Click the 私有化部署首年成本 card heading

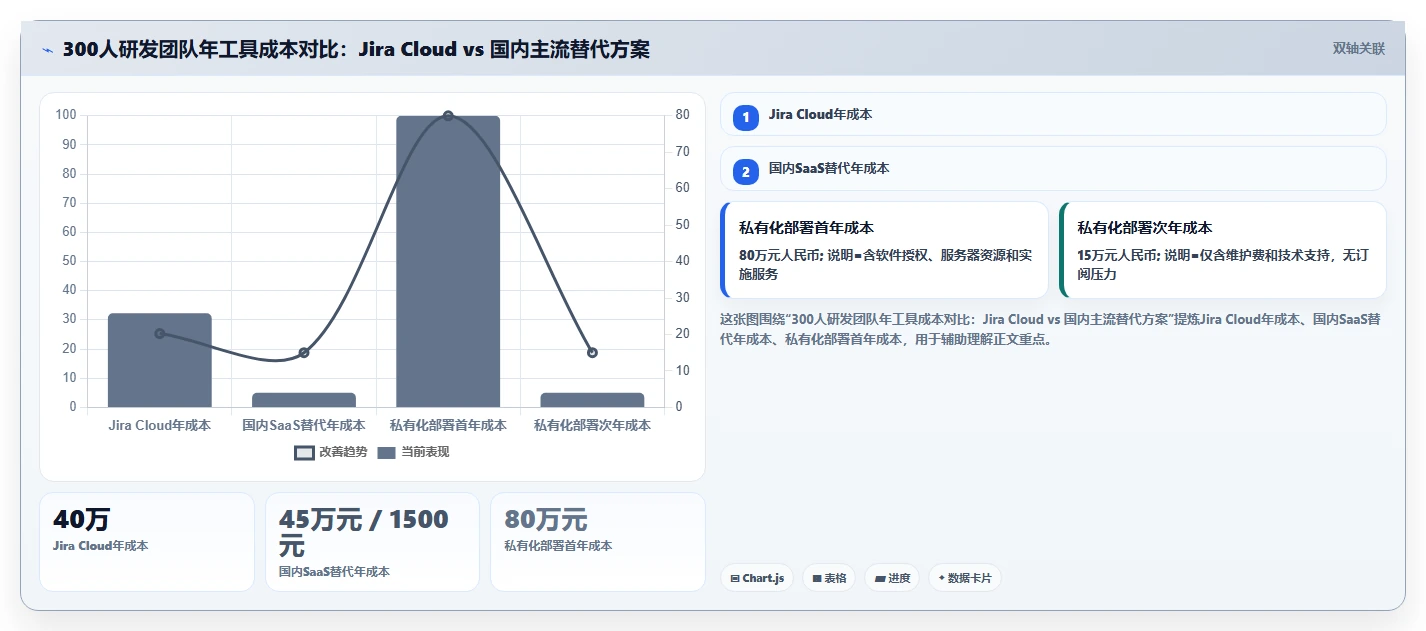(806, 228)
